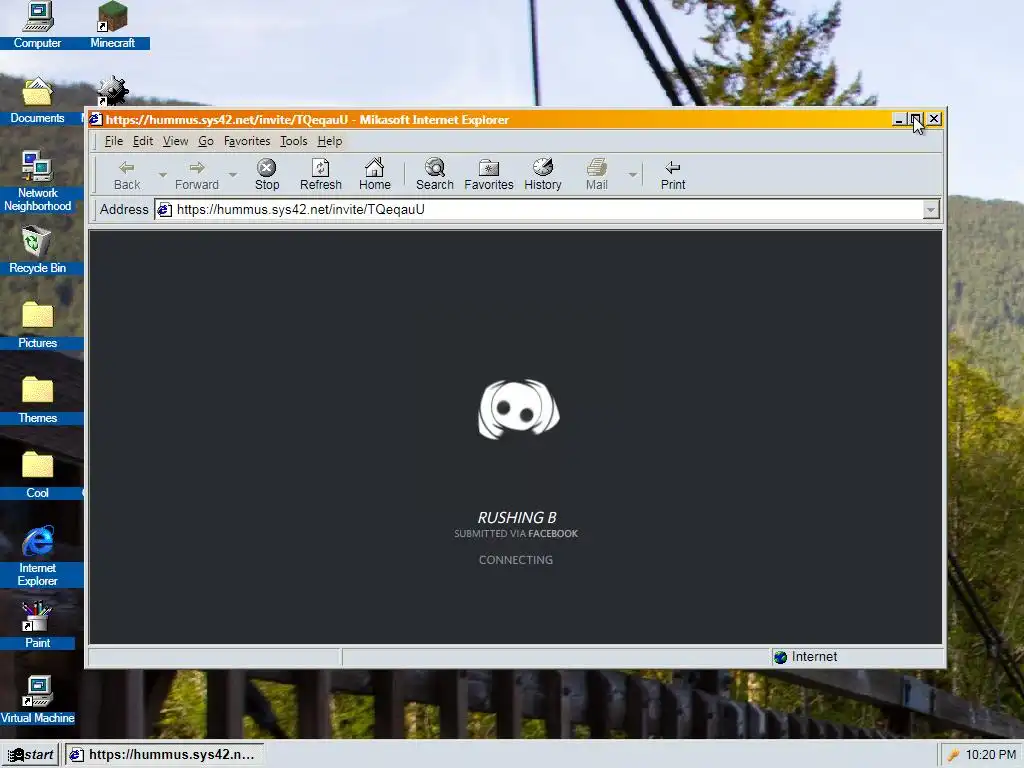Screen dimensions: 1024x768
Task: Open the start menu button
Action: (31, 755)
